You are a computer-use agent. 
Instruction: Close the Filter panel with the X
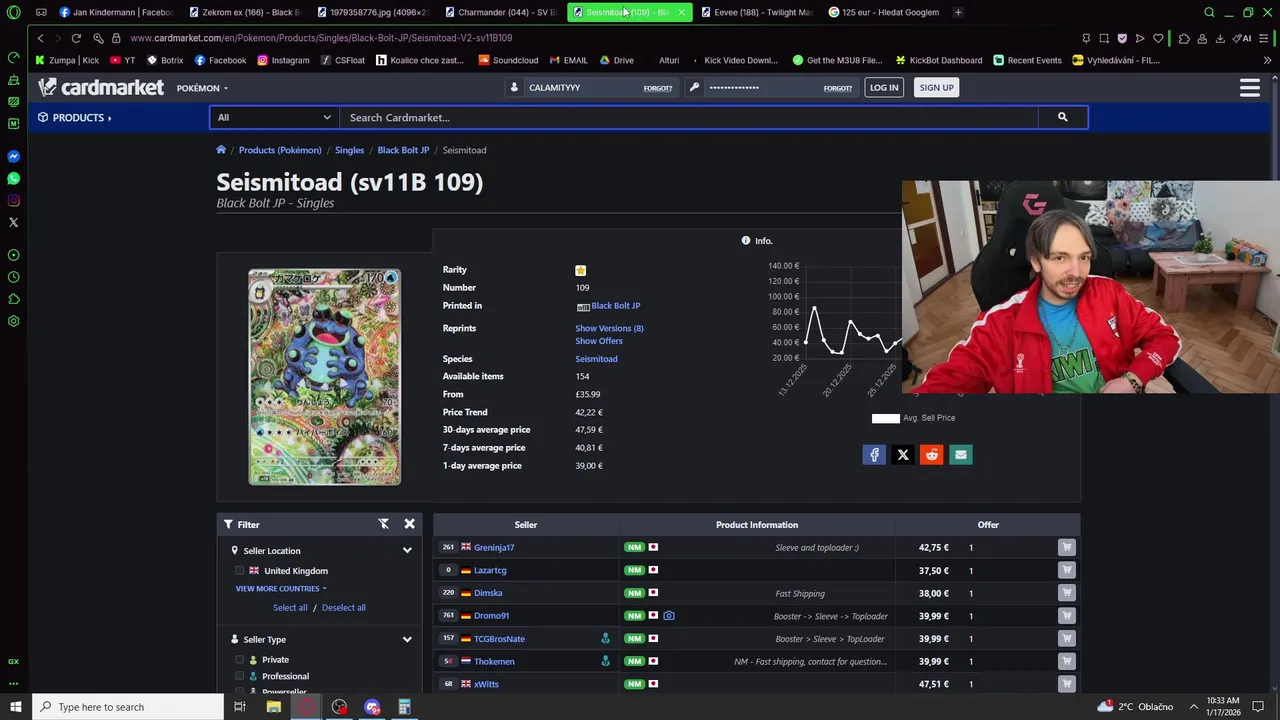click(409, 524)
